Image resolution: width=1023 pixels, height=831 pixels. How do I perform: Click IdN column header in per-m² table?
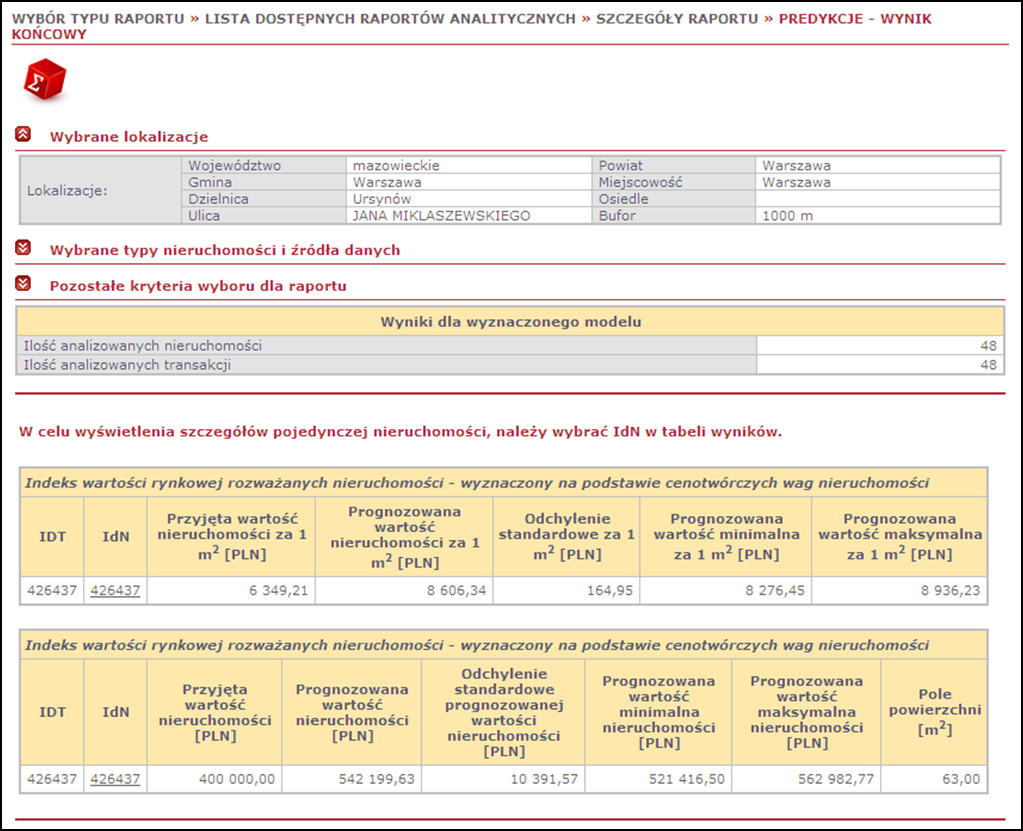pos(115,536)
